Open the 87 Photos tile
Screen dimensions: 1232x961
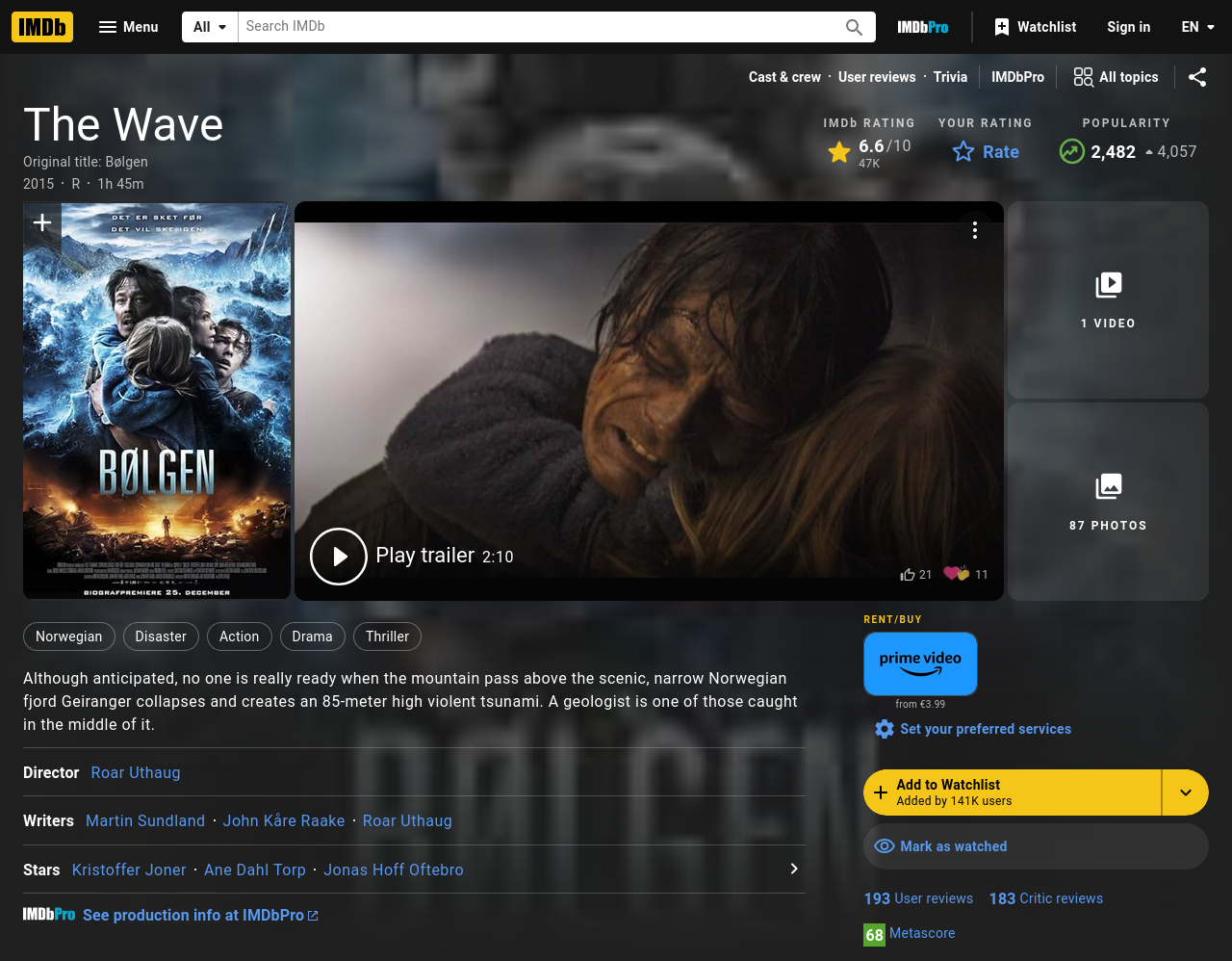click(x=1108, y=502)
